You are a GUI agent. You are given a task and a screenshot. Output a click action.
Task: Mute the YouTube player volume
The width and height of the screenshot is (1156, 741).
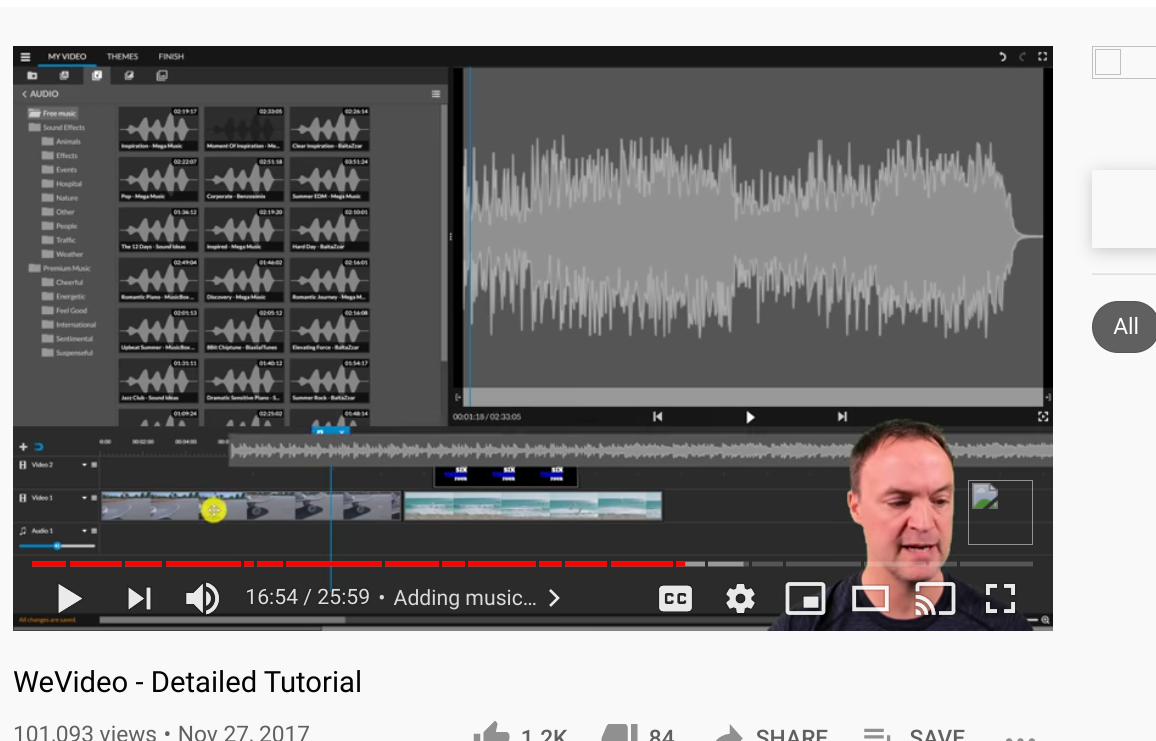point(202,599)
